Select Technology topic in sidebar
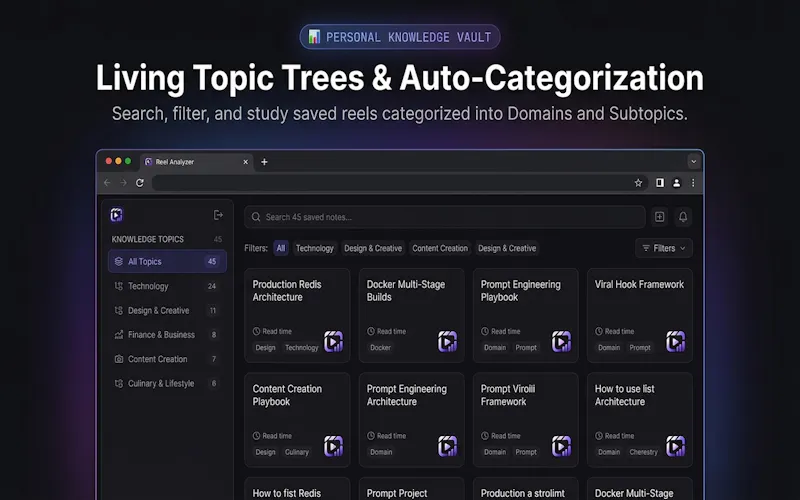800x500 pixels. pos(167,286)
